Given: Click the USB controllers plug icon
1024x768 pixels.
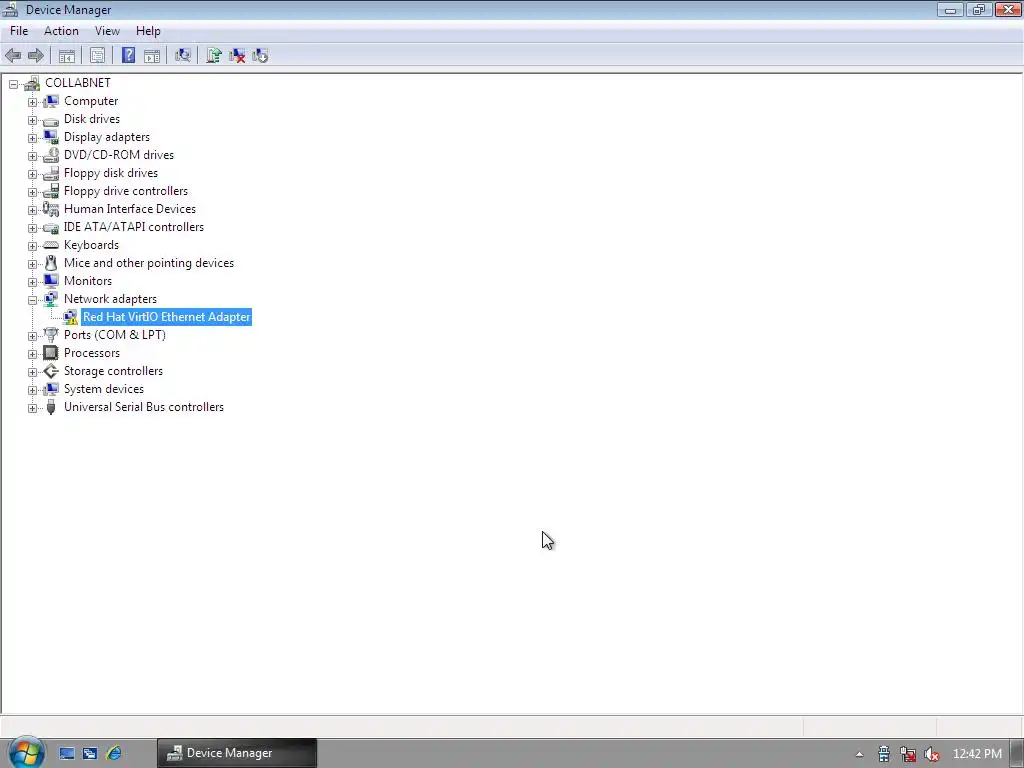Looking at the screenshot, I should coord(51,408).
